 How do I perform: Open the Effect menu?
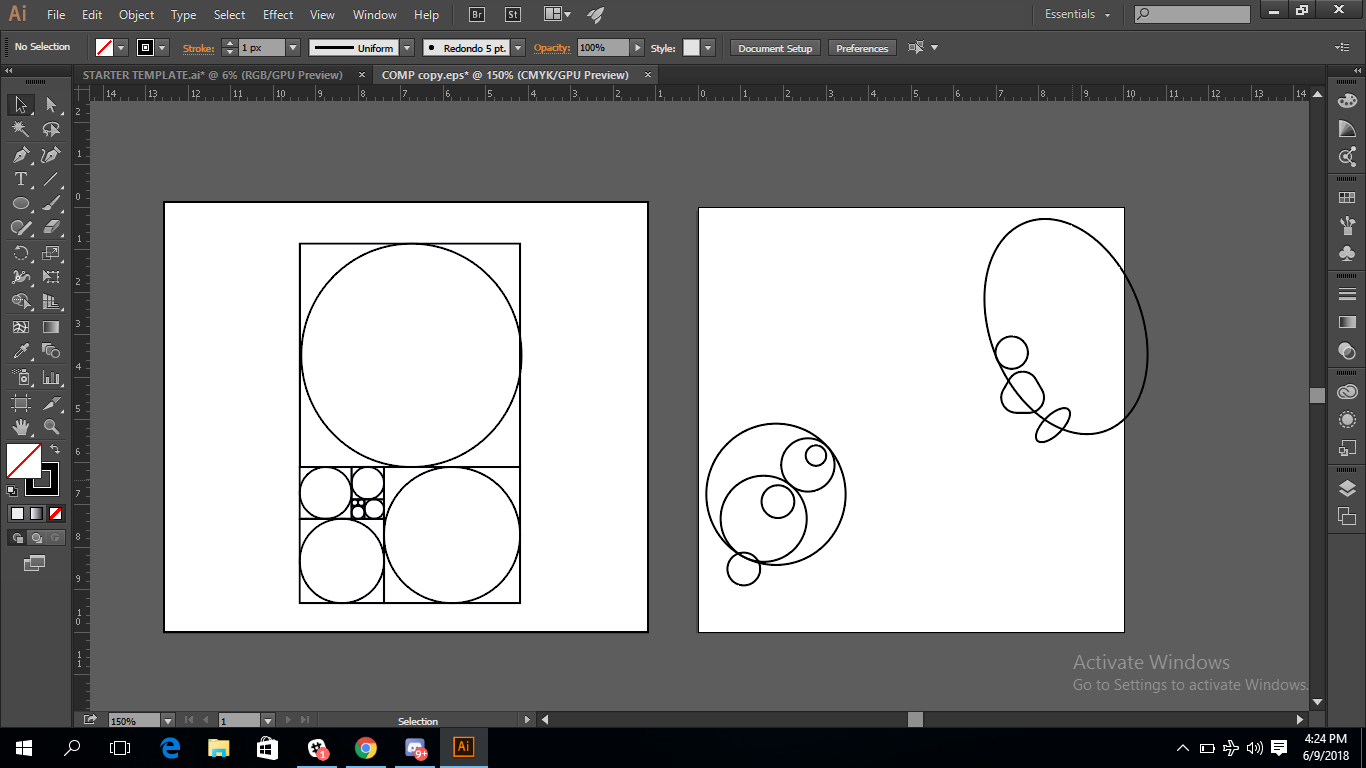(x=278, y=15)
